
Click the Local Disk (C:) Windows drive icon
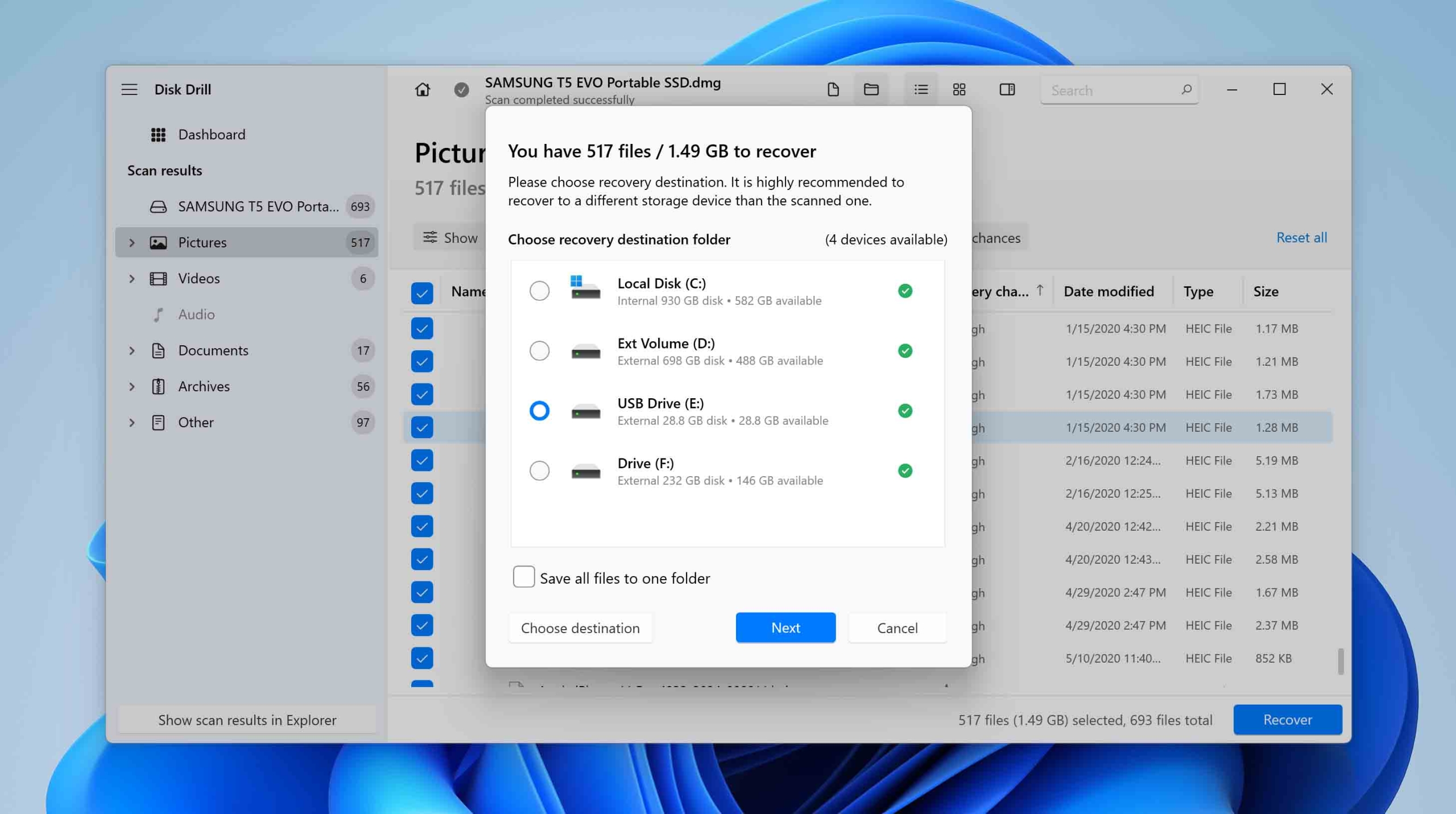tap(585, 288)
